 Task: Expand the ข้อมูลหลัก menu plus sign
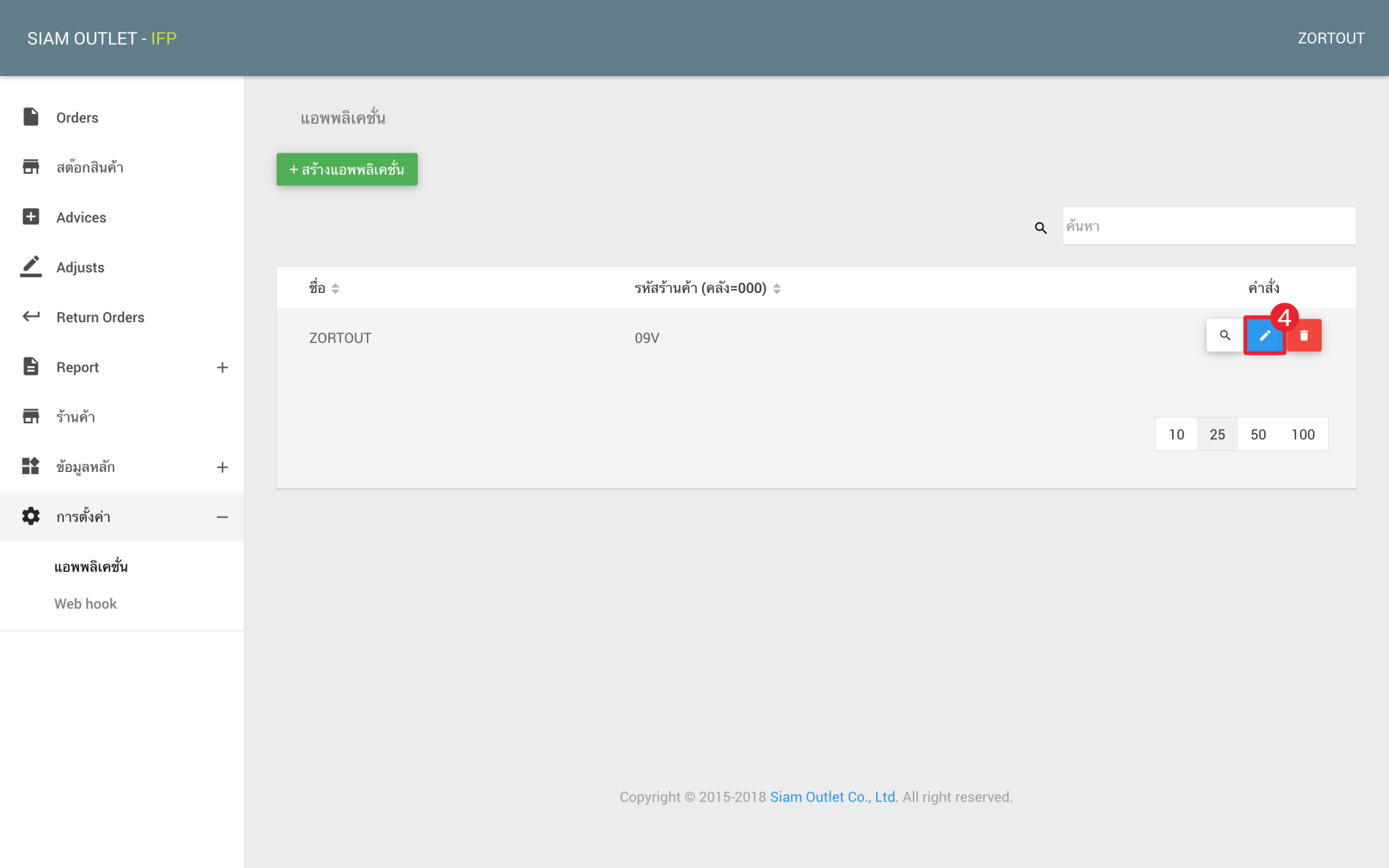[222, 467]
